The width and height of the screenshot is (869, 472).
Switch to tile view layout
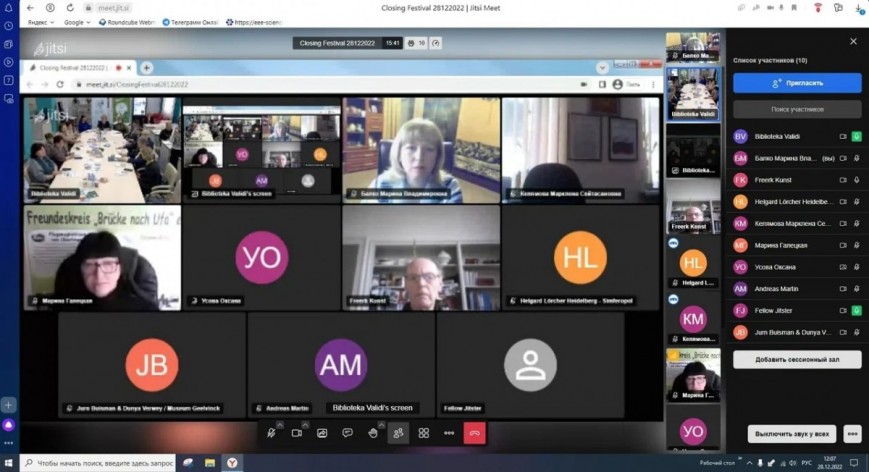(424, 433)
